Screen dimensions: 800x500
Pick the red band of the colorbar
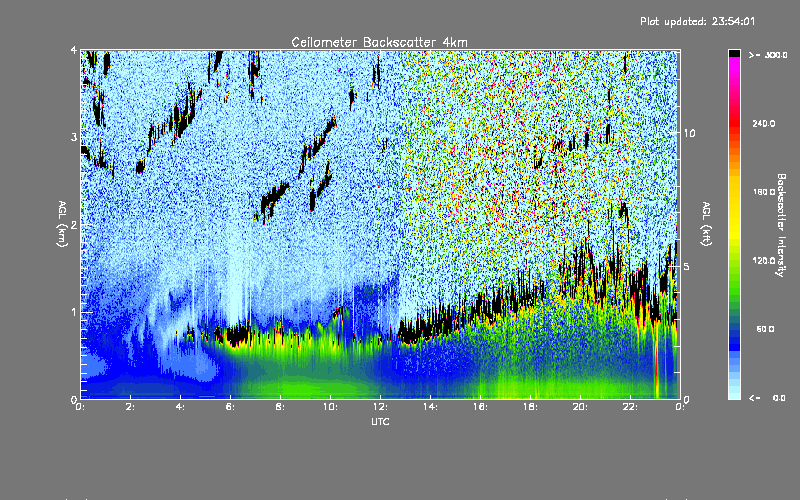click(734, 122)
